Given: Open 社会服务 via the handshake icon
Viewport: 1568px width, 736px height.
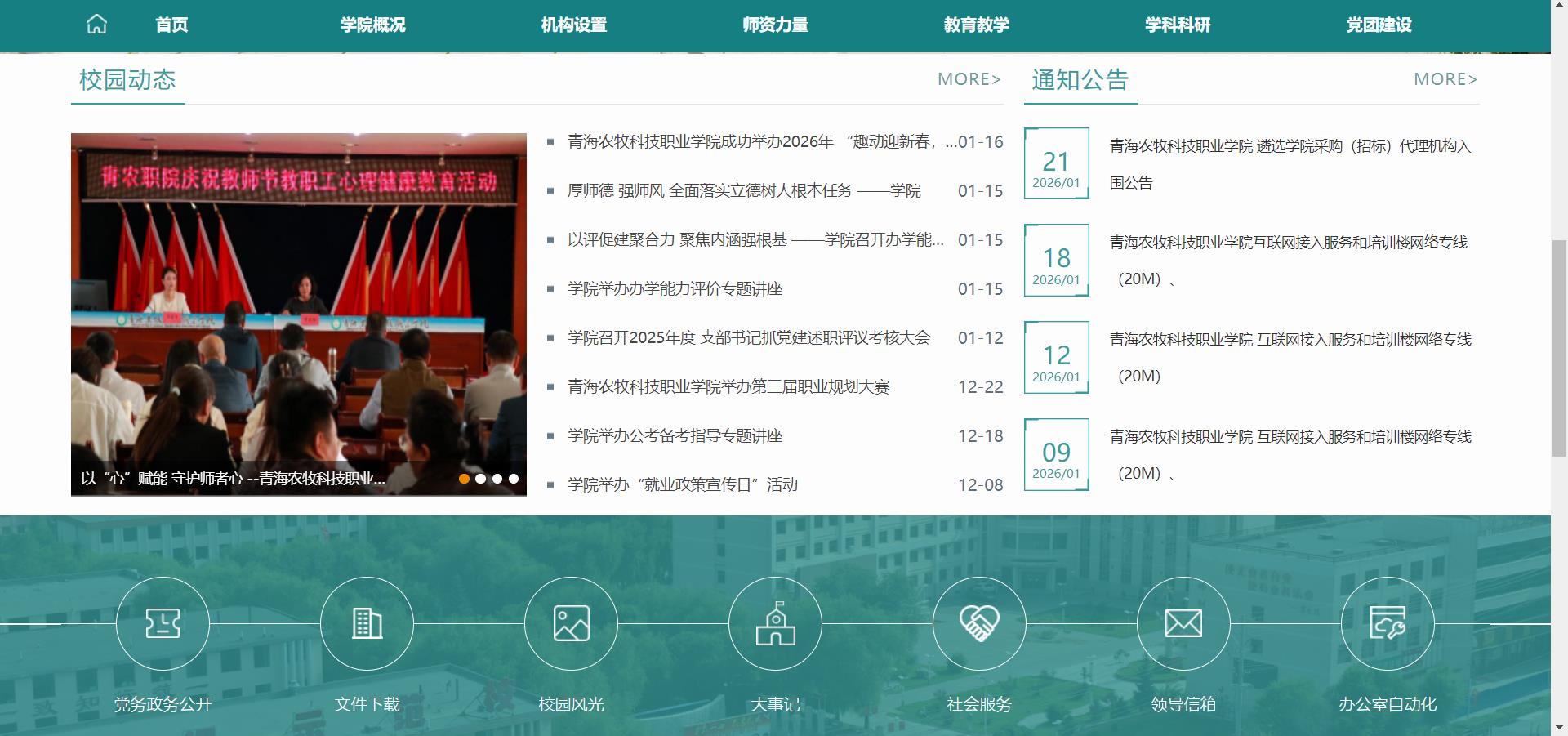Looking at the screenshot, I should point(979,623).
